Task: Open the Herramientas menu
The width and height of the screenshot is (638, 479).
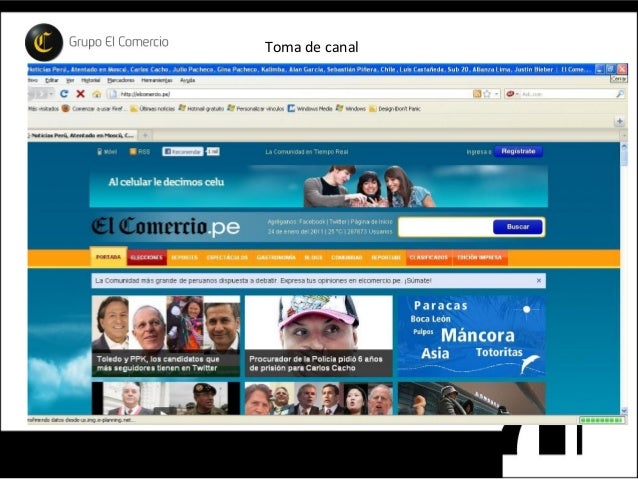Action: [x=157, y=80]
